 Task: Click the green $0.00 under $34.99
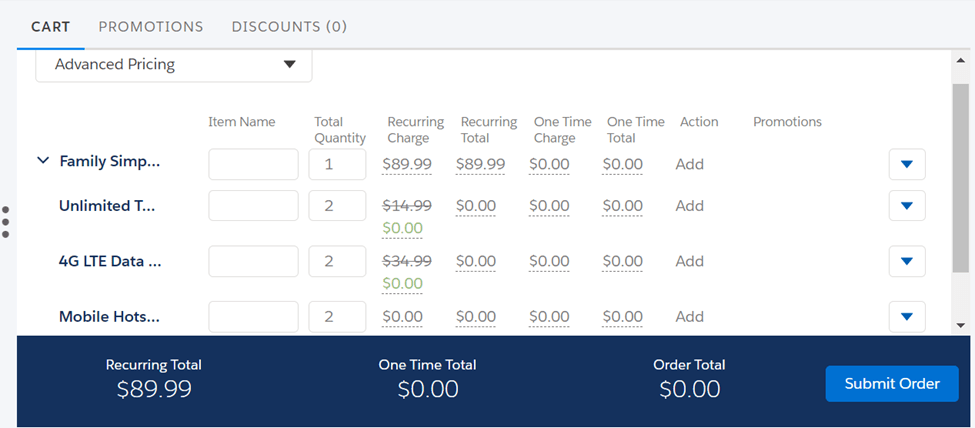tap(402, 283)
